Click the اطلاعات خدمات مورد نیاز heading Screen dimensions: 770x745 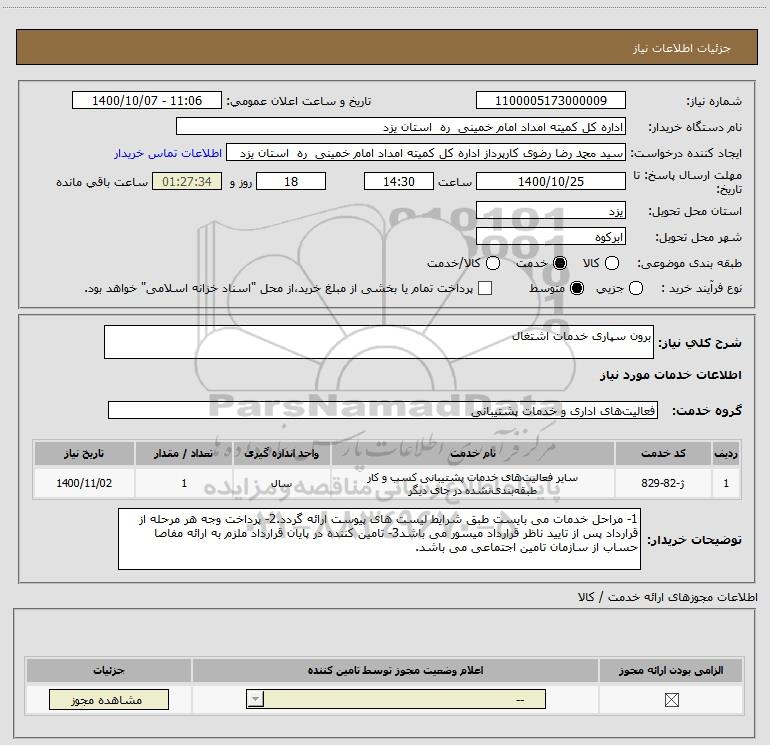pos(670,375)
